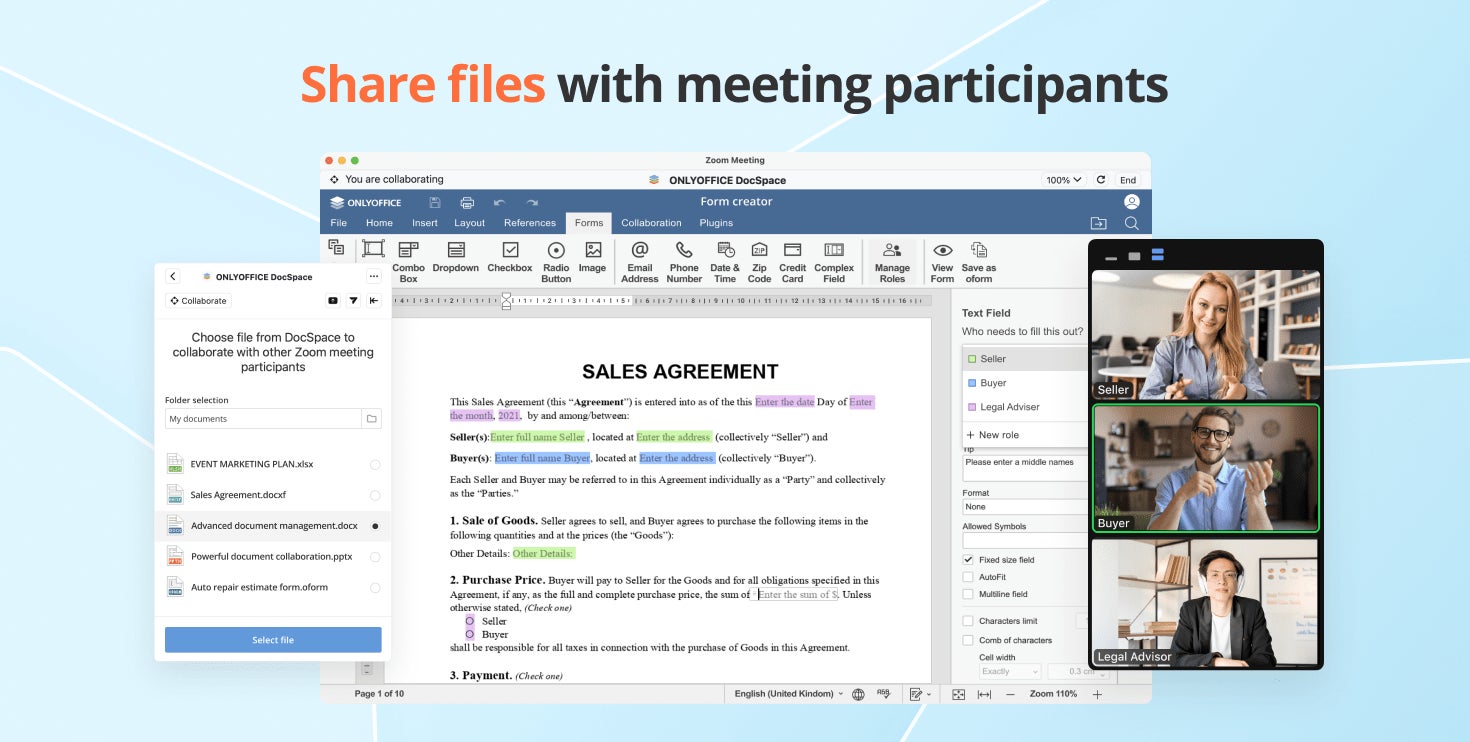Add a New role option

[1025, 435]
